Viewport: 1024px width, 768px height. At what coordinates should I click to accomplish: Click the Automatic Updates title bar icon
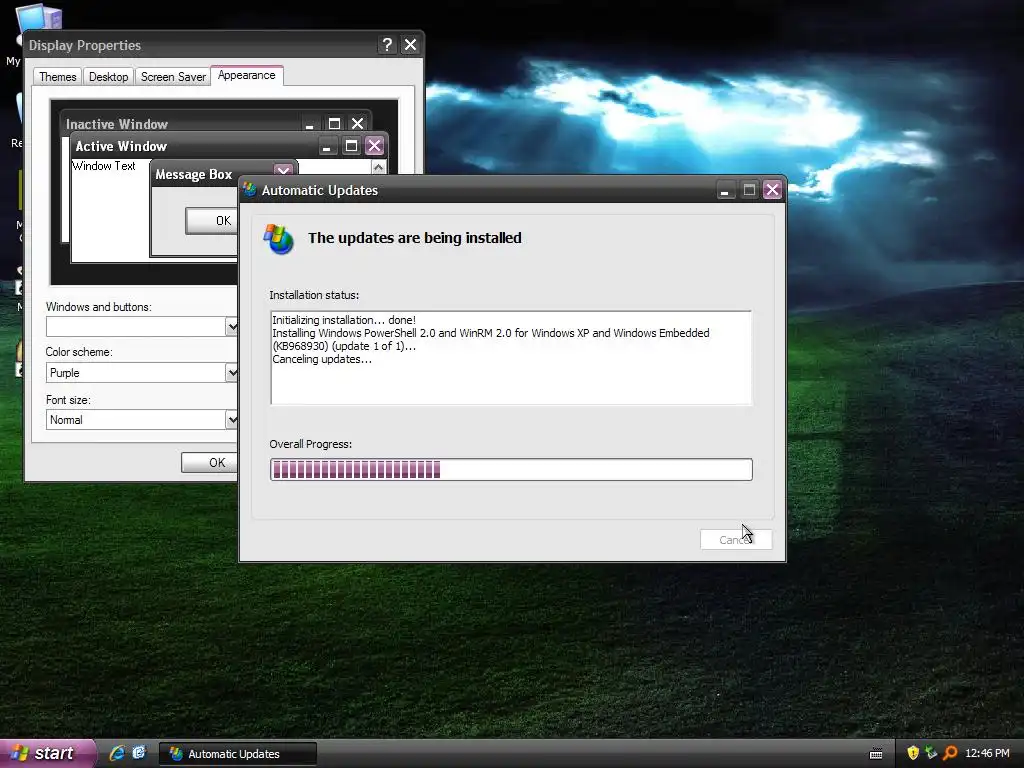pyautogui.click(x=250, y=190)
